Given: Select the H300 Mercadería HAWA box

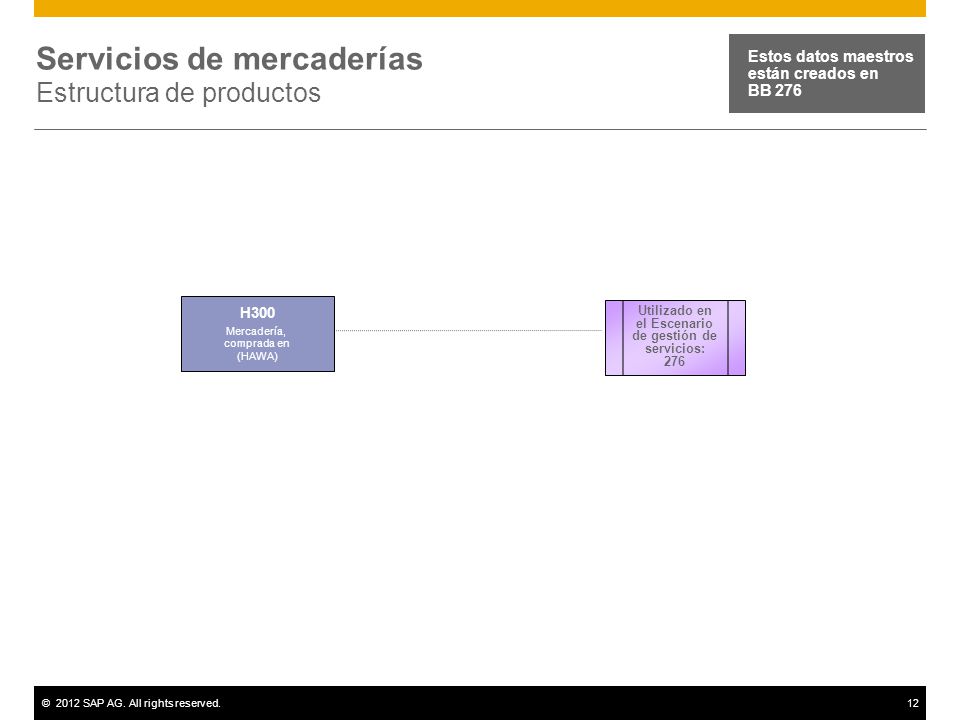Looking at the screenshot, I should [x=258, y=334].
